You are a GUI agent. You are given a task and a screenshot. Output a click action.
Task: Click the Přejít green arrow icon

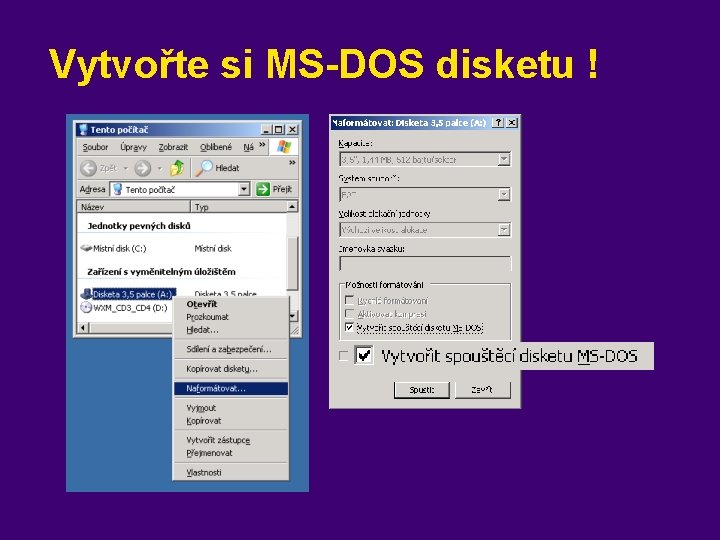[x=263, y=189]
